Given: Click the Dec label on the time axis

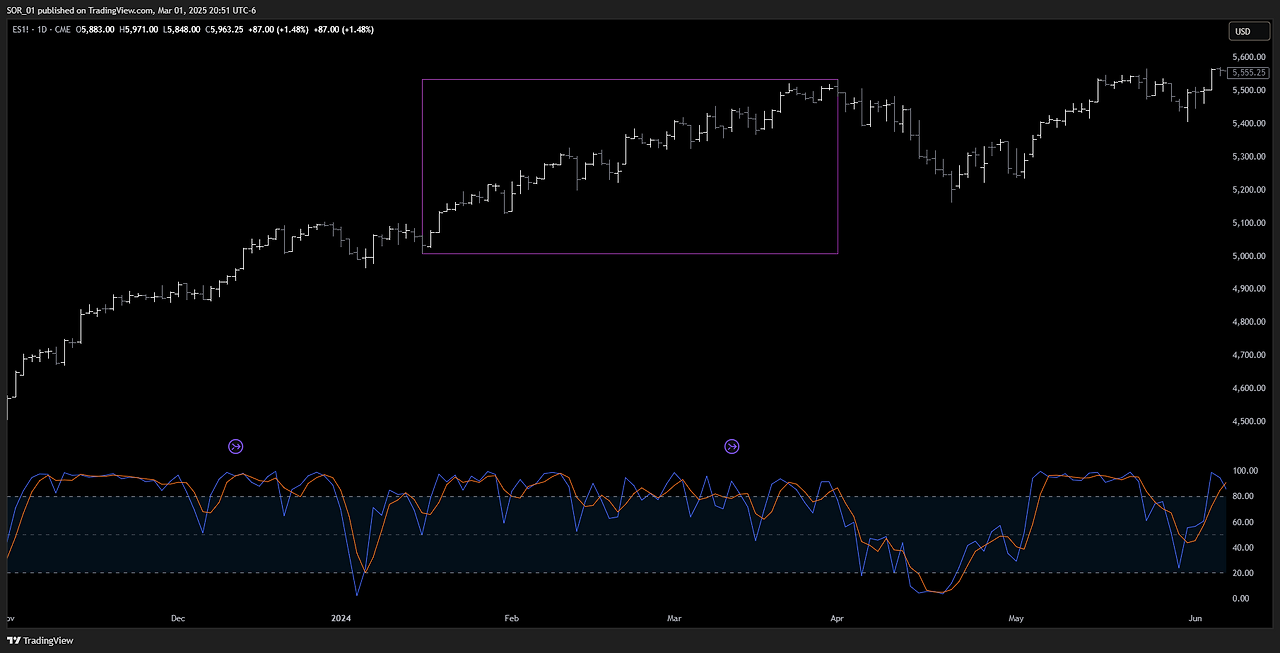Looking at the screenshot, I should point(178,618).
